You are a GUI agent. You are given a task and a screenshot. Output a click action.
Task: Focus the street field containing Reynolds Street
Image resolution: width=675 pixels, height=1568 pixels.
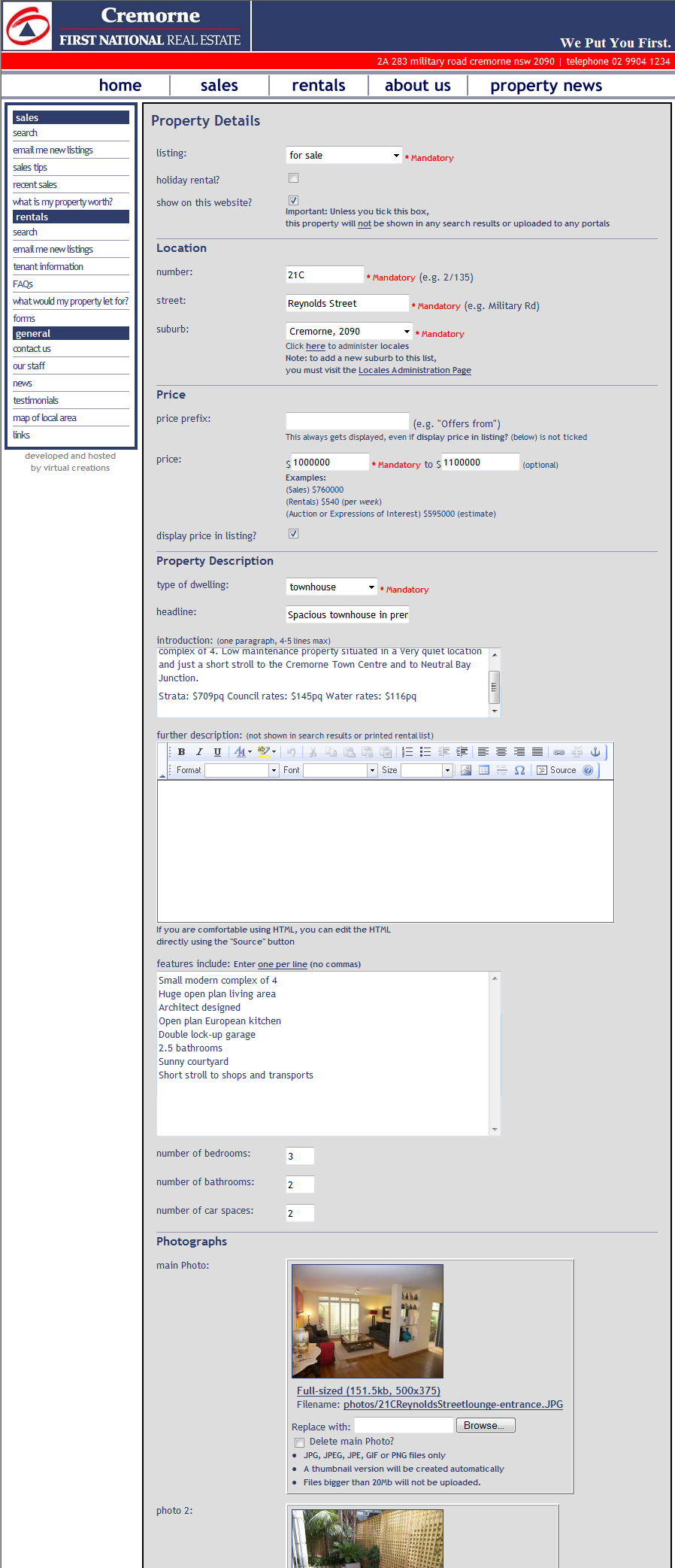click(347, 303)
